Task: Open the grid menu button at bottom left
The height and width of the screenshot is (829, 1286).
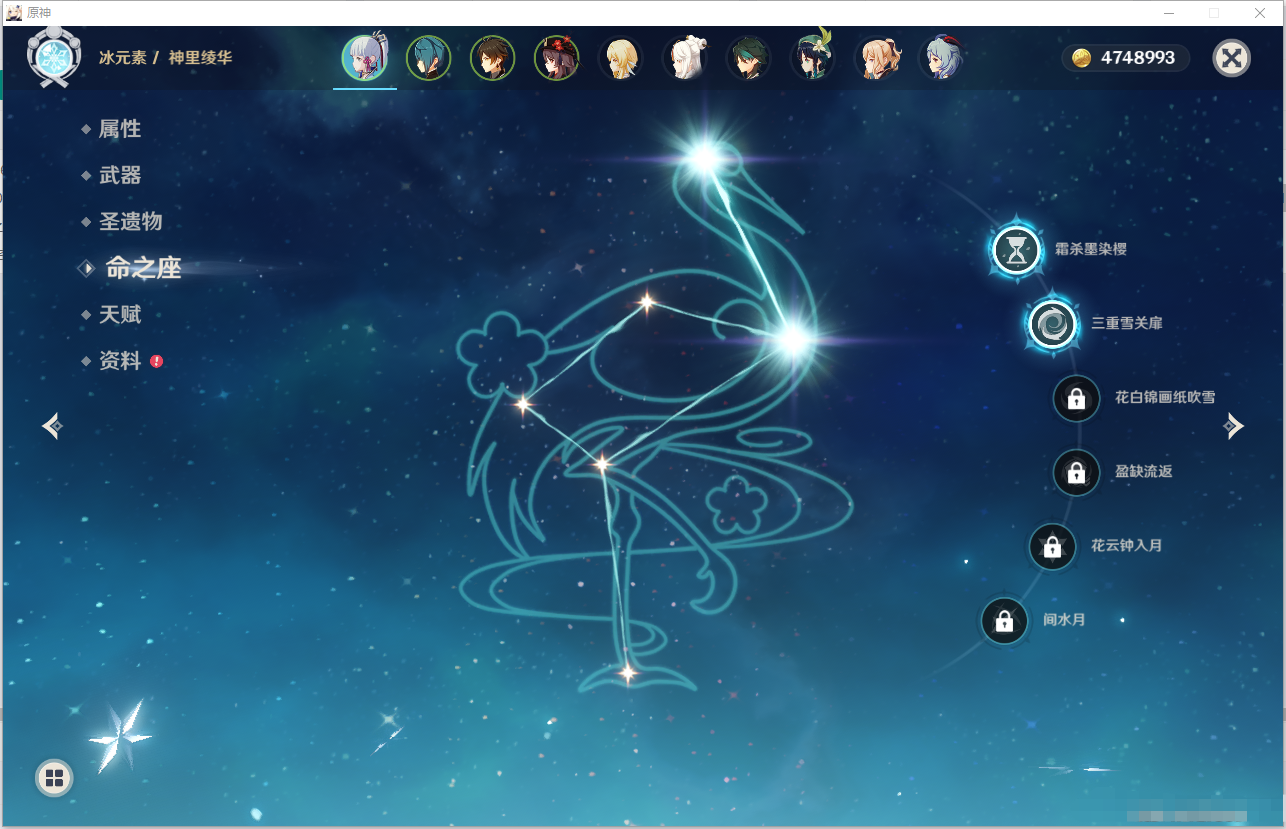Action: 54,778
